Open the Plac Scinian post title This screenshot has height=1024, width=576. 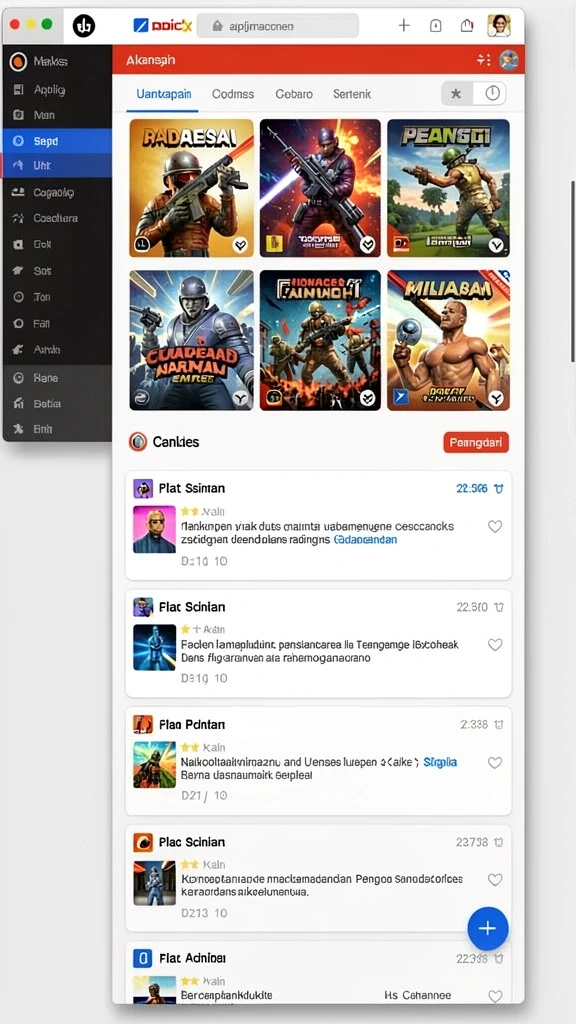pos(192,842)
